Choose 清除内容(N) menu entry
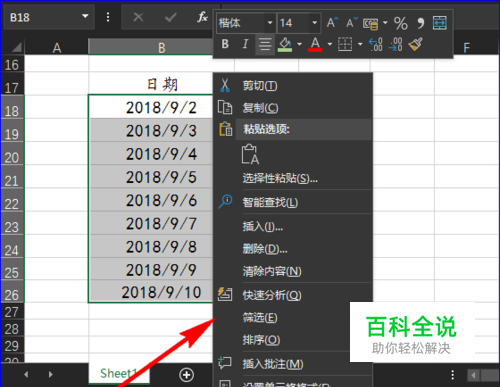This screenshot has width=500, height=387. 293,271
